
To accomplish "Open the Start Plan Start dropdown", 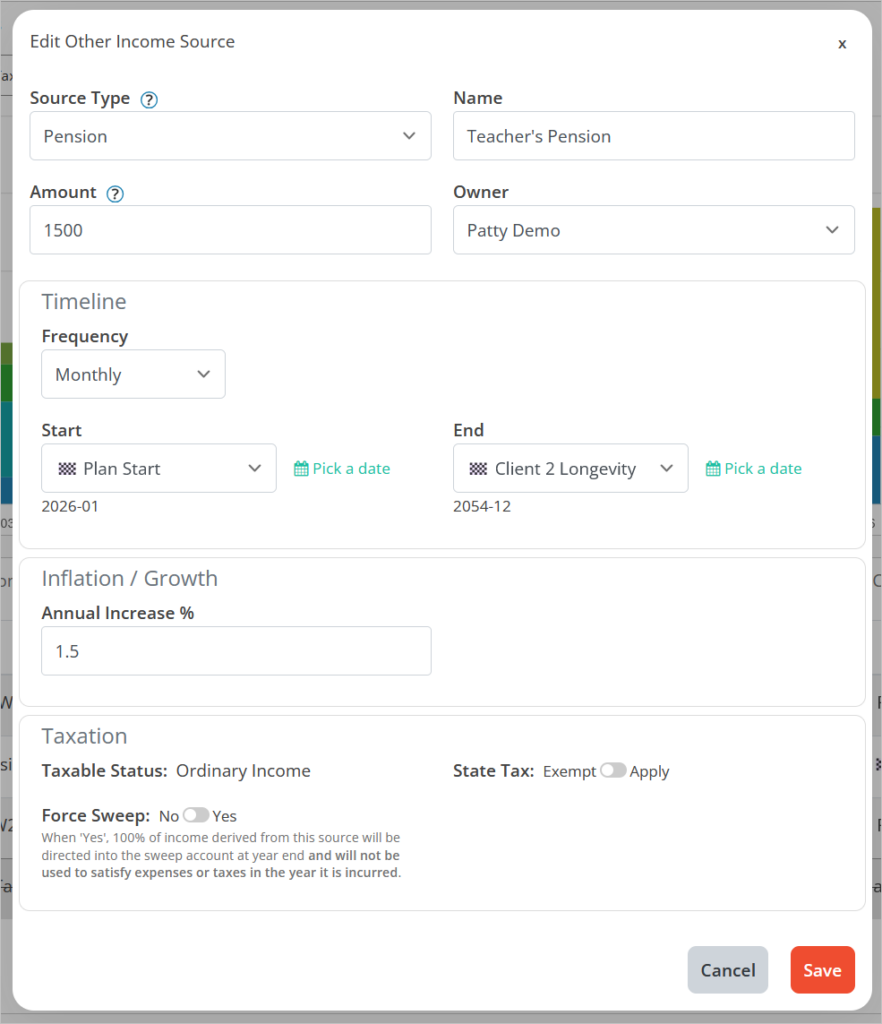I will pyautogui.click(x=159, y=469).
